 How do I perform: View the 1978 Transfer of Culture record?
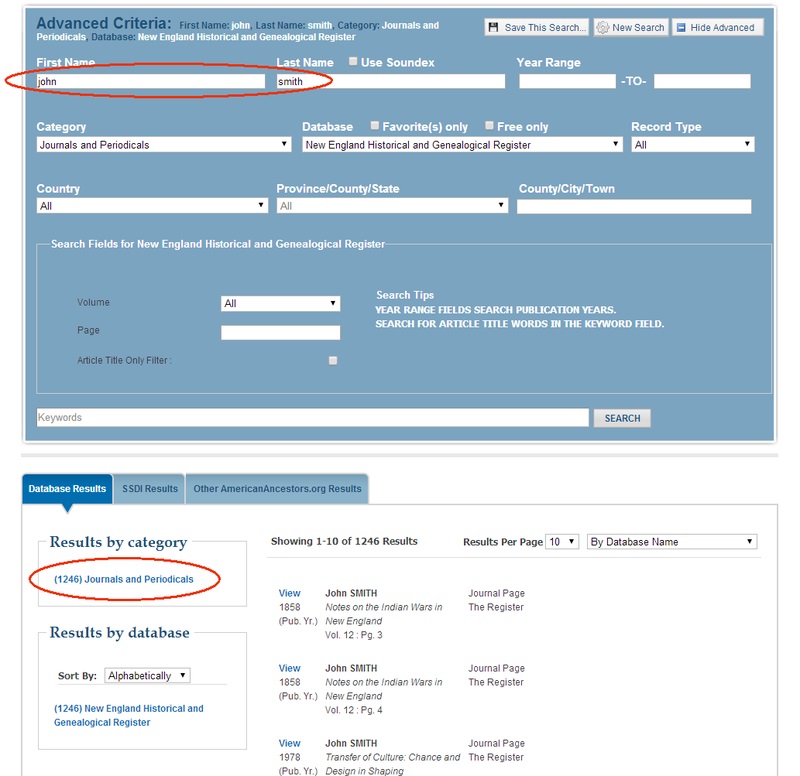(x=289, y=743)
